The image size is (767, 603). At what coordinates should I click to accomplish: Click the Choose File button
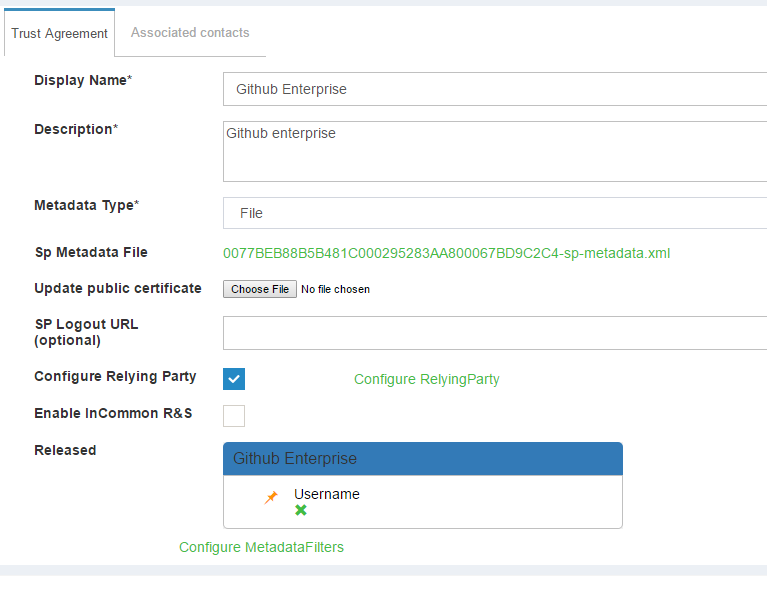point(260,289)
